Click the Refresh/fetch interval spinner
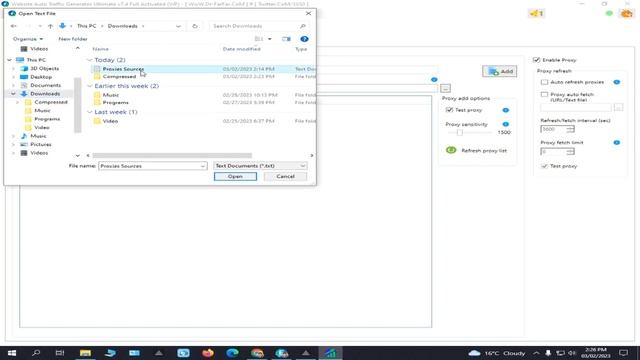This screenshot has height=360, width=640. 557,129
